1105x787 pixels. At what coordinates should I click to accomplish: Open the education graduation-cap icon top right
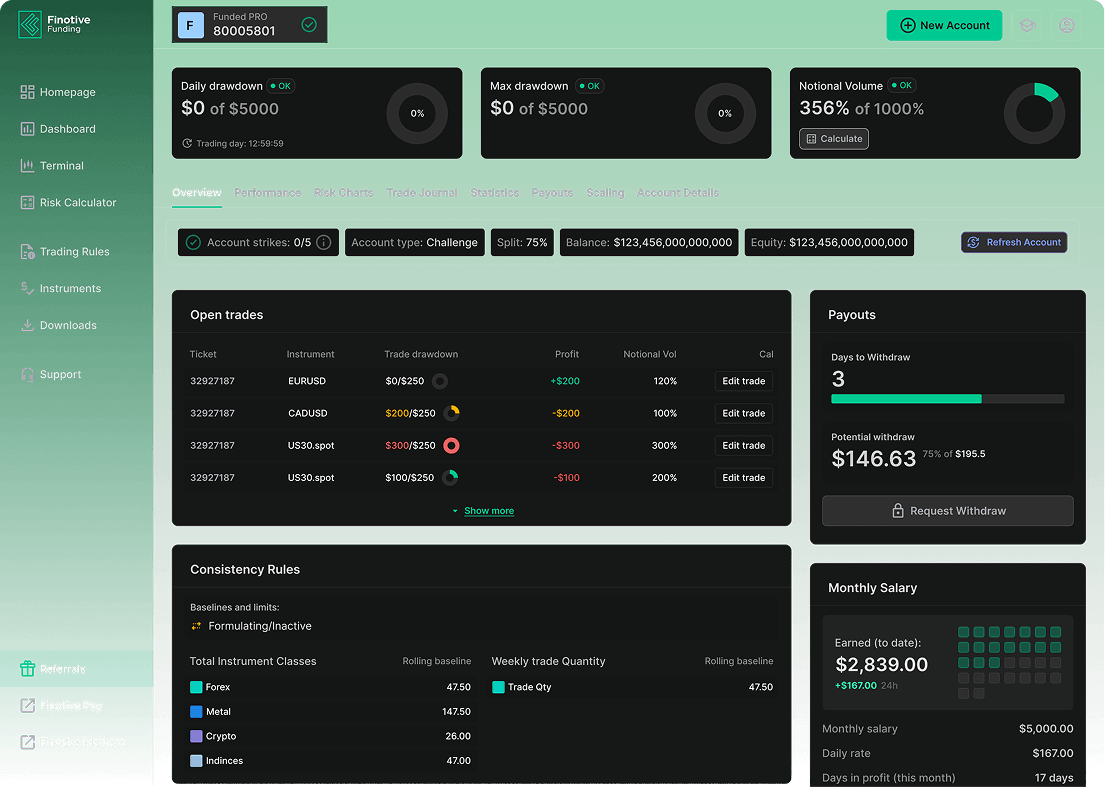(1027, 25)
